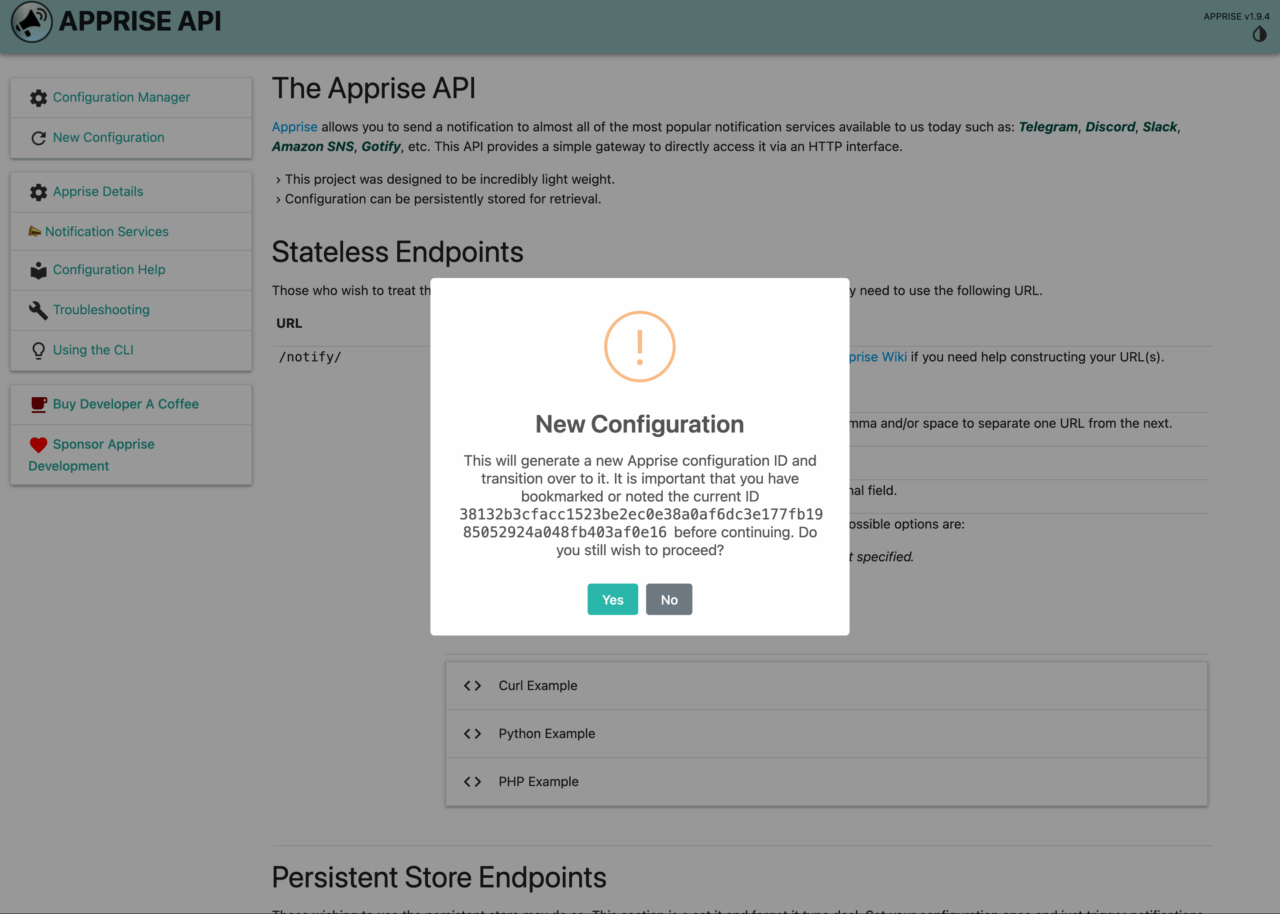Click the Configuration Help reader icon
The width and height of the screenshot is (1280, 914).
point(38,270)
